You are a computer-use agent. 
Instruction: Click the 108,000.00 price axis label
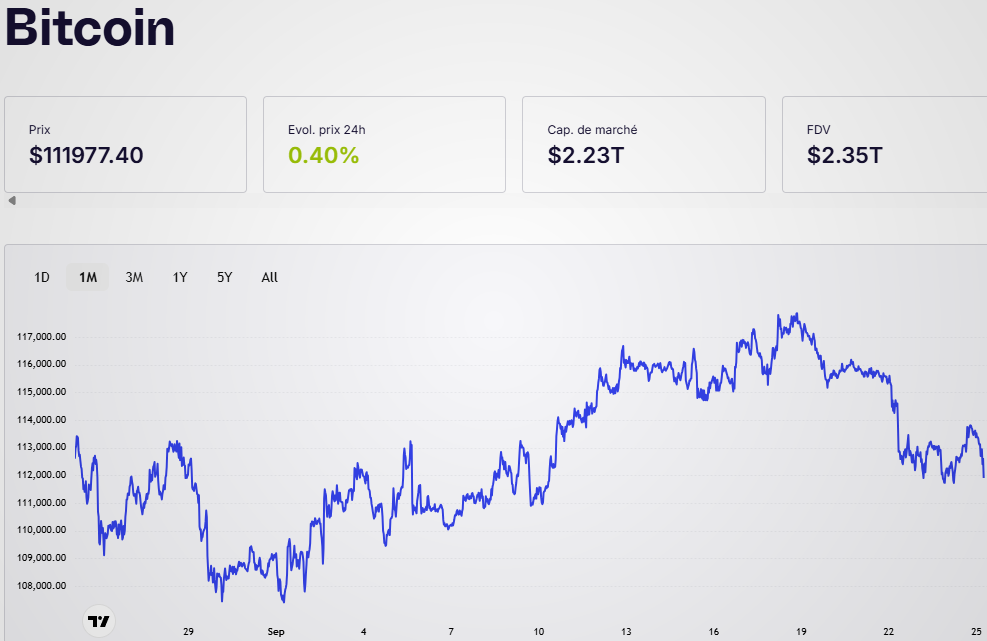click(x=42, y=586)
